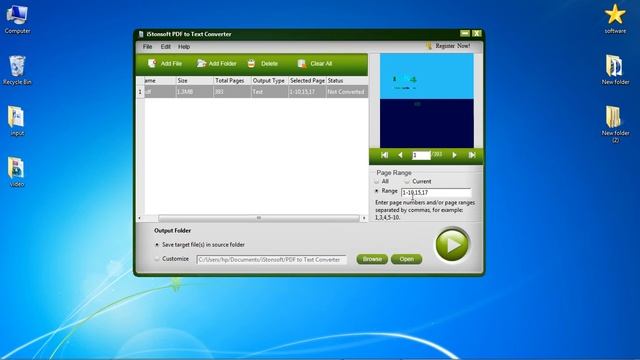
Task: Open the input folder on the desktop
Action: click(17, 121)
